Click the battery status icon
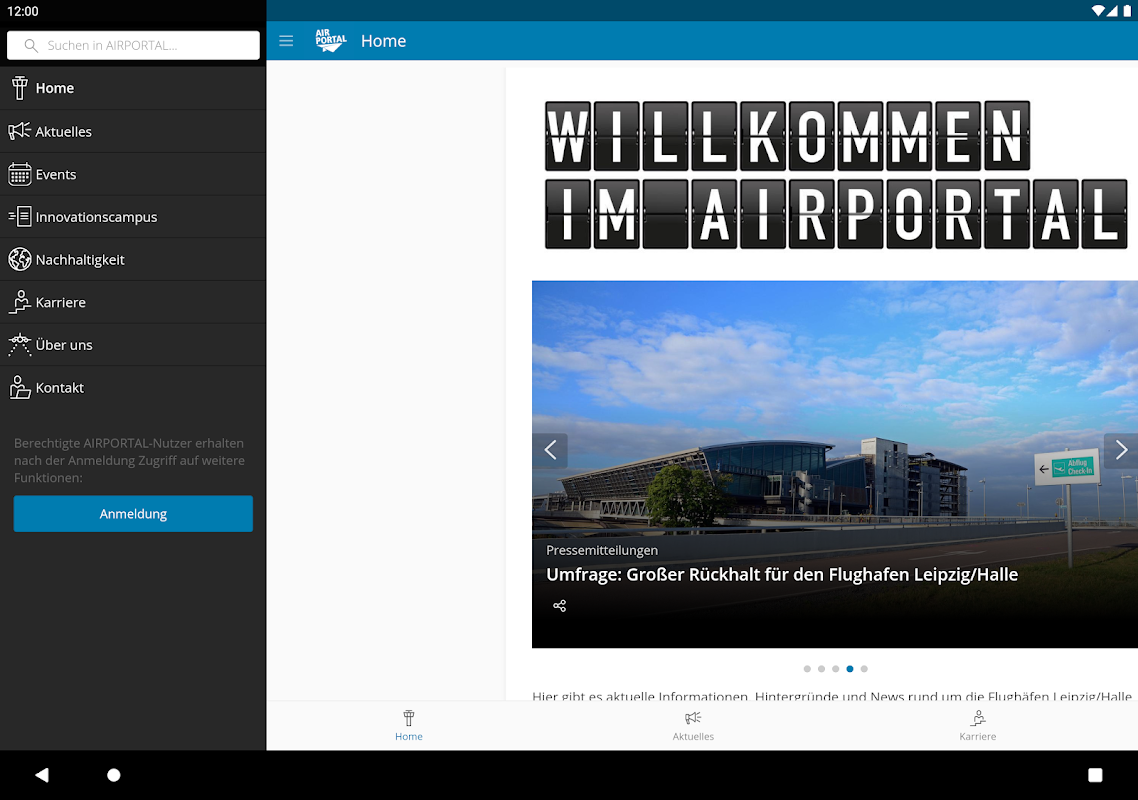The image size is (1138, 800). click(1127, 11)
